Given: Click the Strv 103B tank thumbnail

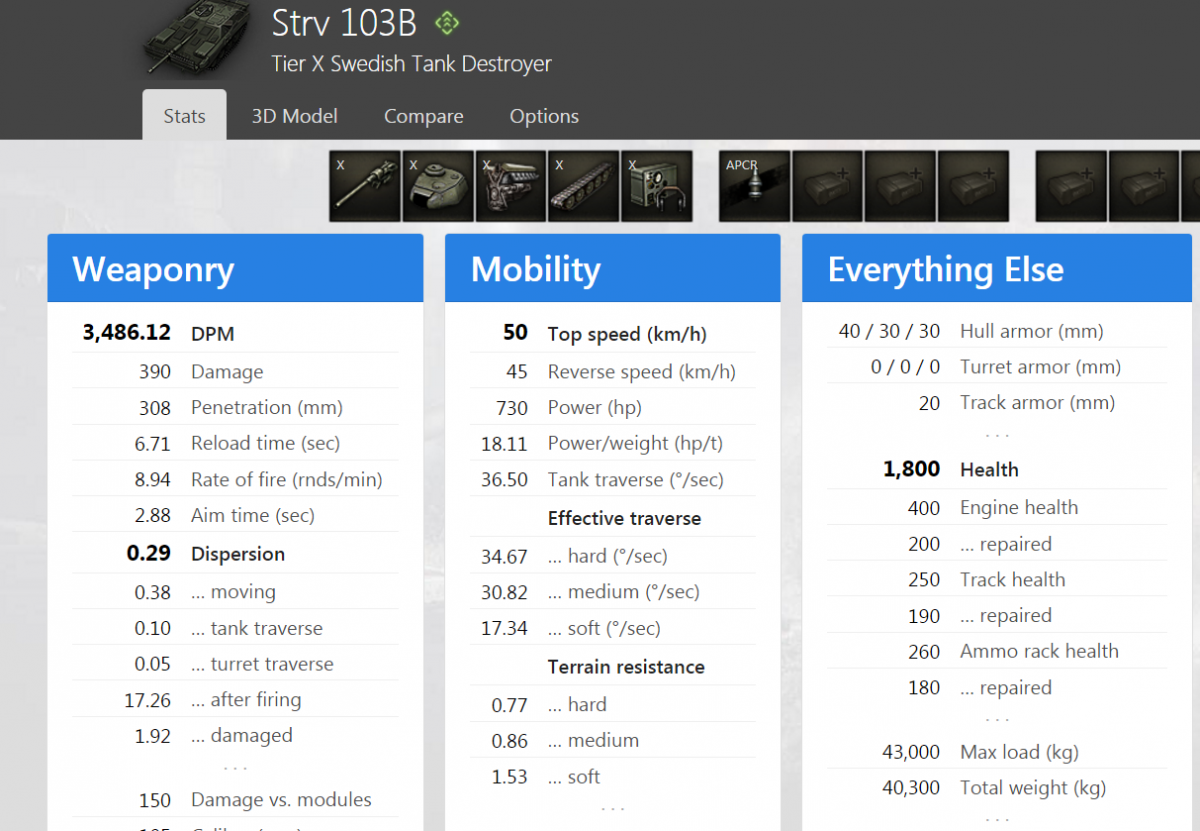Looking at the screenshot, I should (195, 38).
